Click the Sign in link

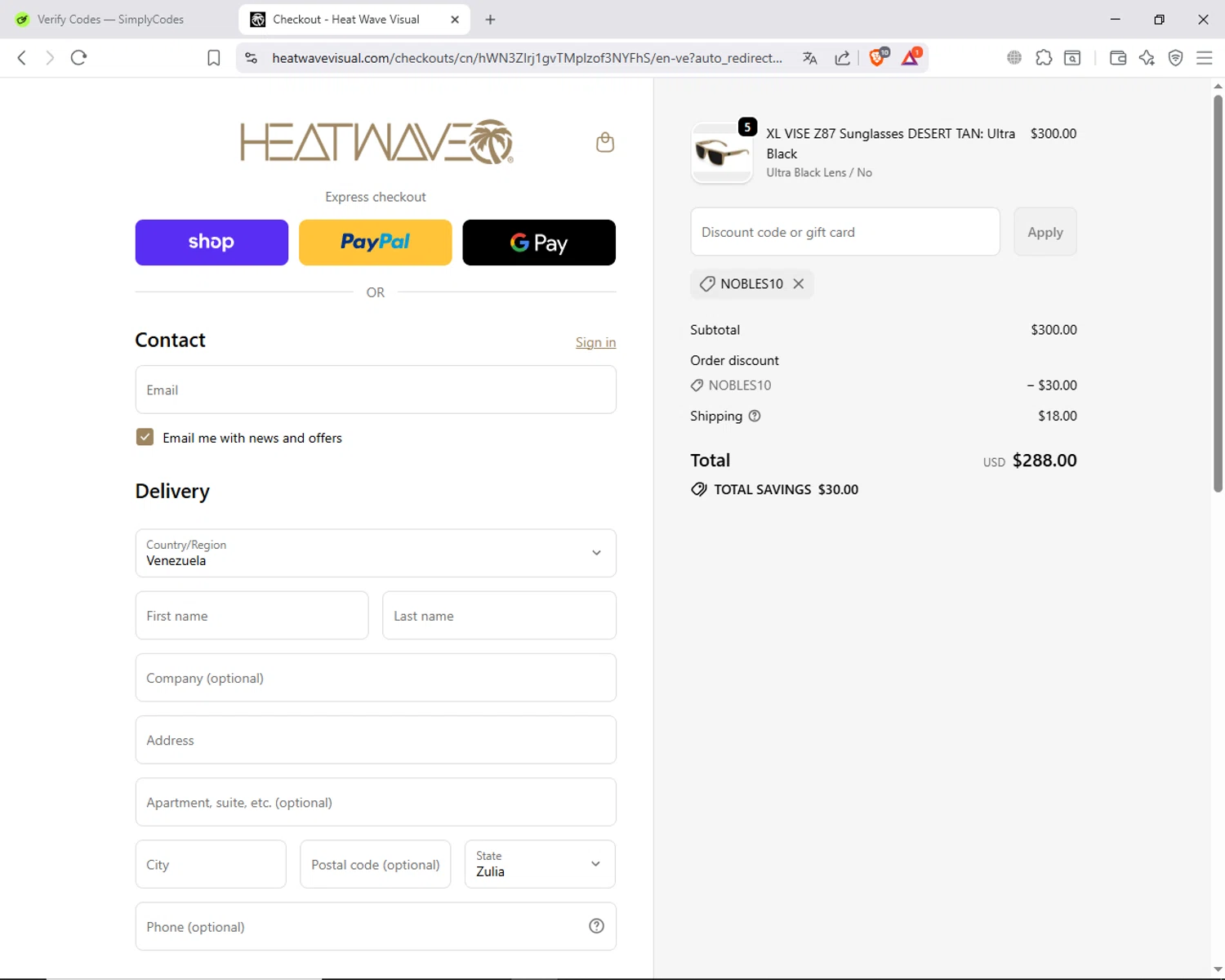pyautogui.click(x=595, y=342)
